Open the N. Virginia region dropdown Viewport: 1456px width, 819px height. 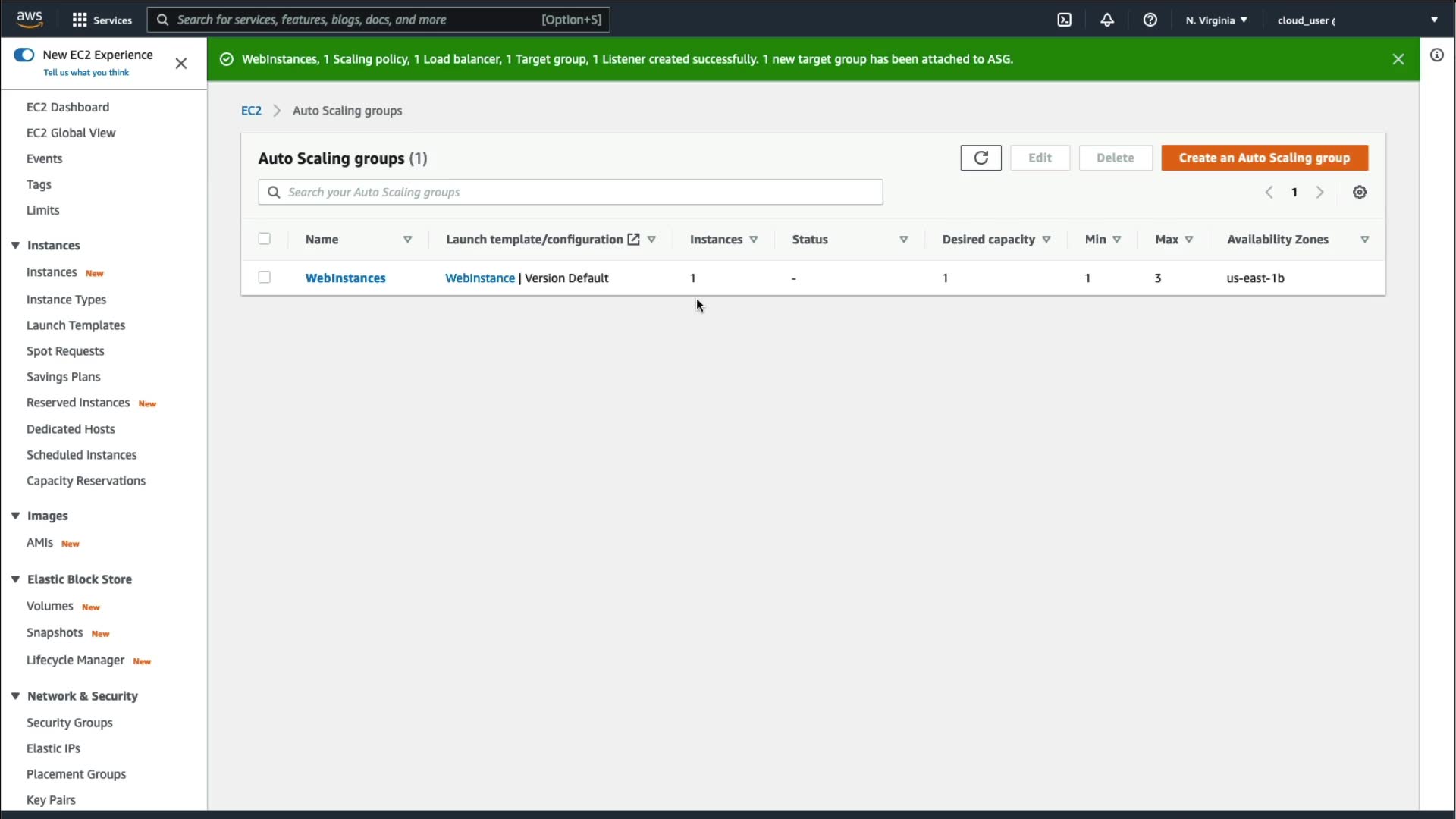coord(1216,20)
